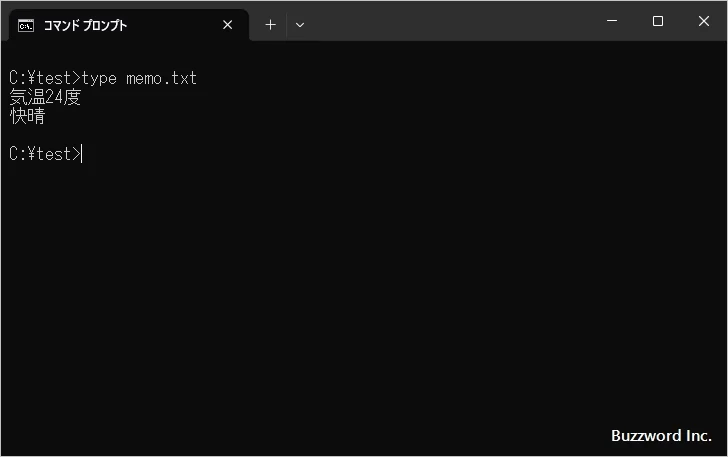
Task: Click the 気温24度 output line
Action: [x=45, y=97]
